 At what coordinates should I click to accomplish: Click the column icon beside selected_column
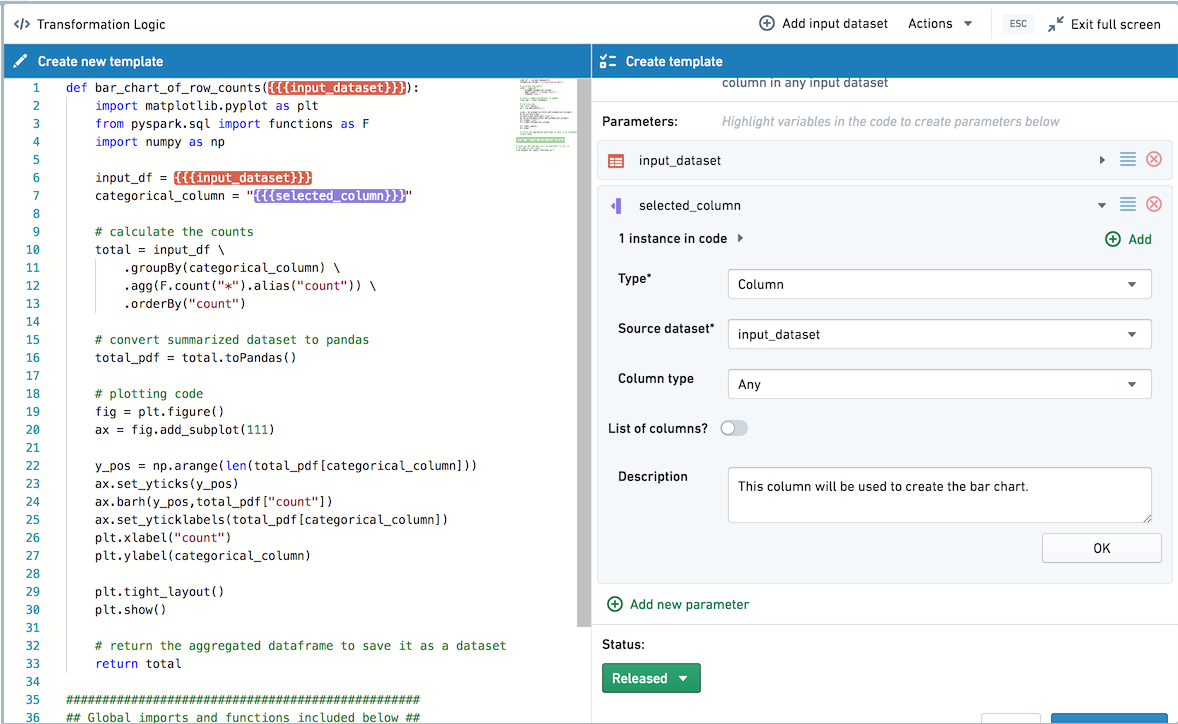click(616, 205)
